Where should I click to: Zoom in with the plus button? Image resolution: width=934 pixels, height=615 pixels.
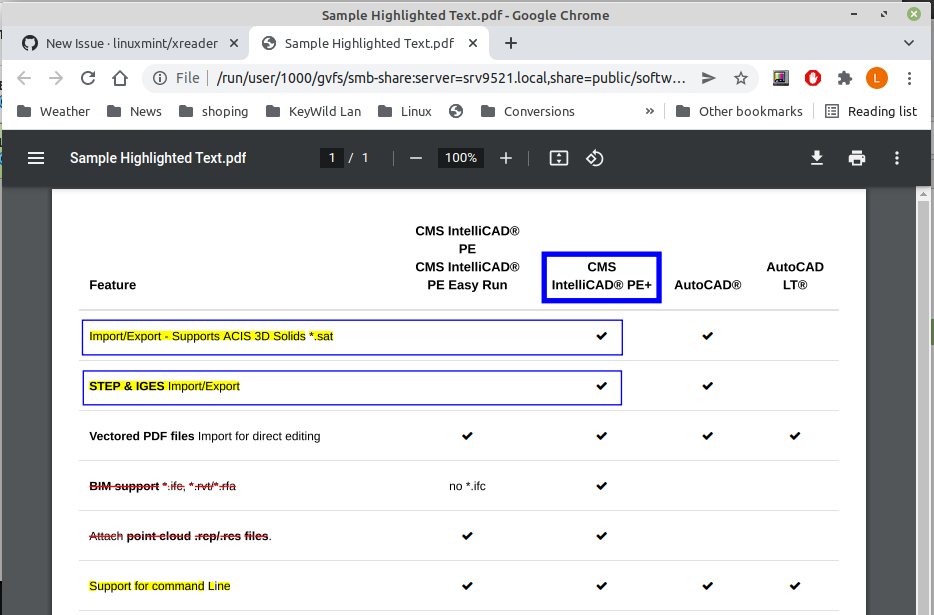pos(506,158)
